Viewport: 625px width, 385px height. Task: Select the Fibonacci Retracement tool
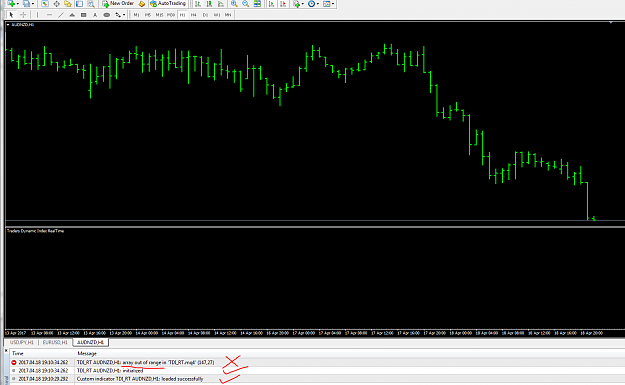point(83,15)
